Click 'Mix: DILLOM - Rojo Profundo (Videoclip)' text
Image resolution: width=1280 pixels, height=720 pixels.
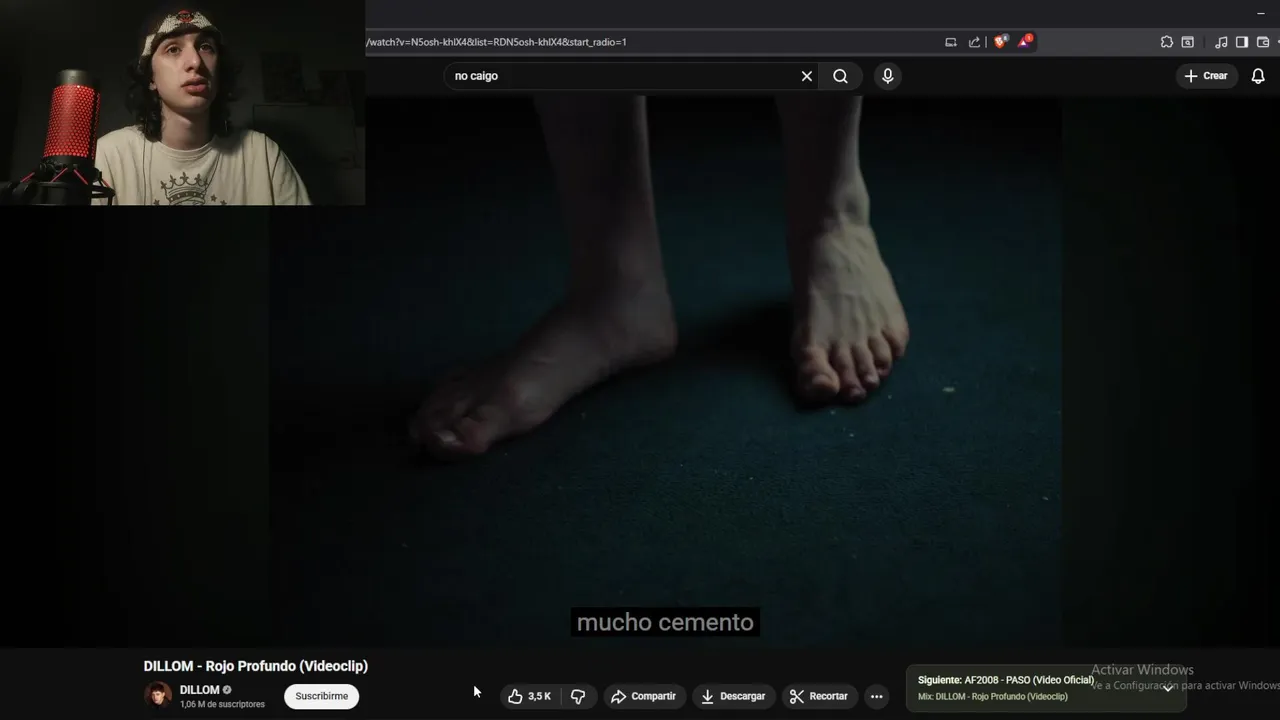click(x=993, y=697)
